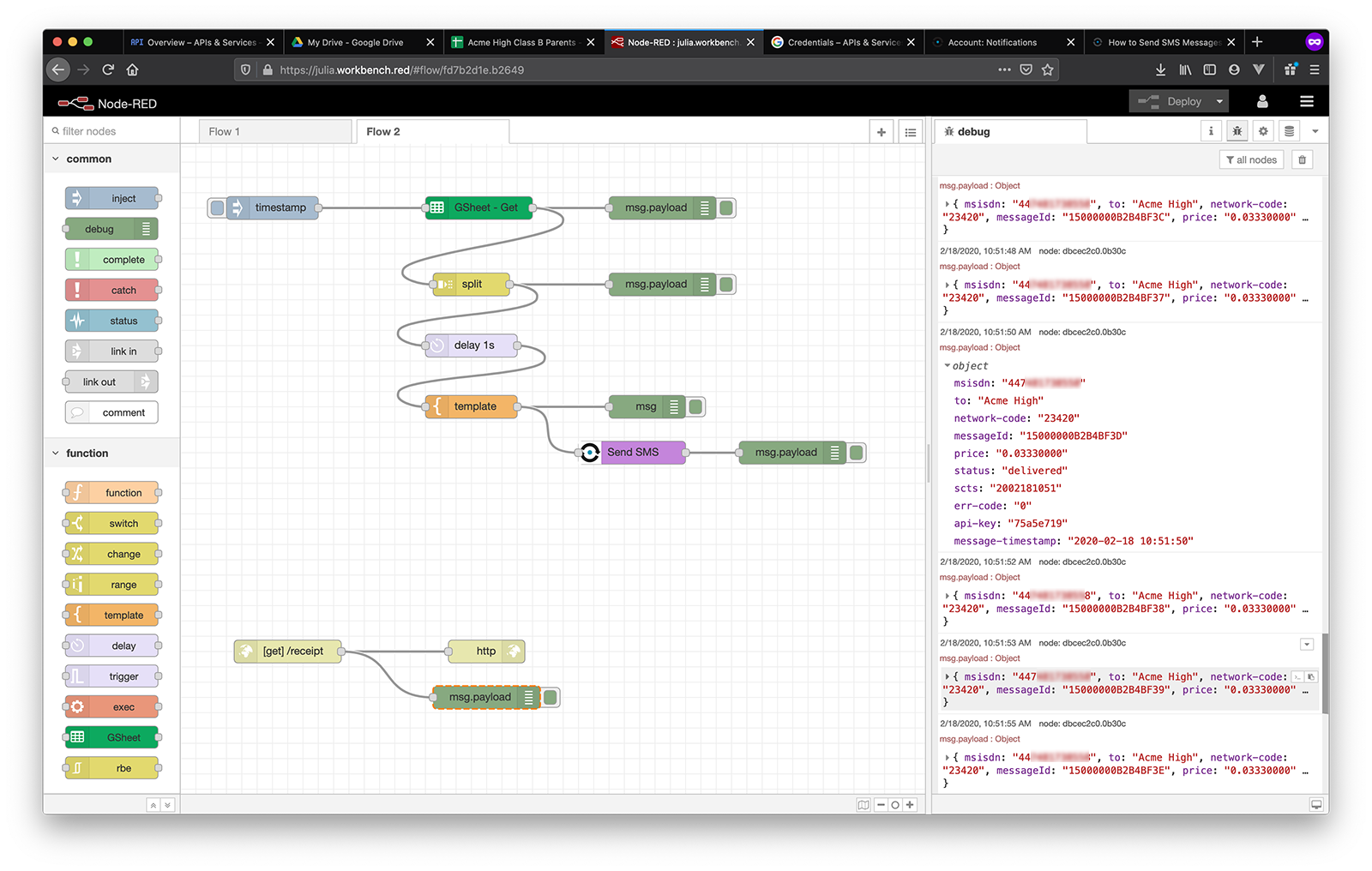Zoom out the canvas
This screenshot has height=871, width=1372.
point(881,804)
